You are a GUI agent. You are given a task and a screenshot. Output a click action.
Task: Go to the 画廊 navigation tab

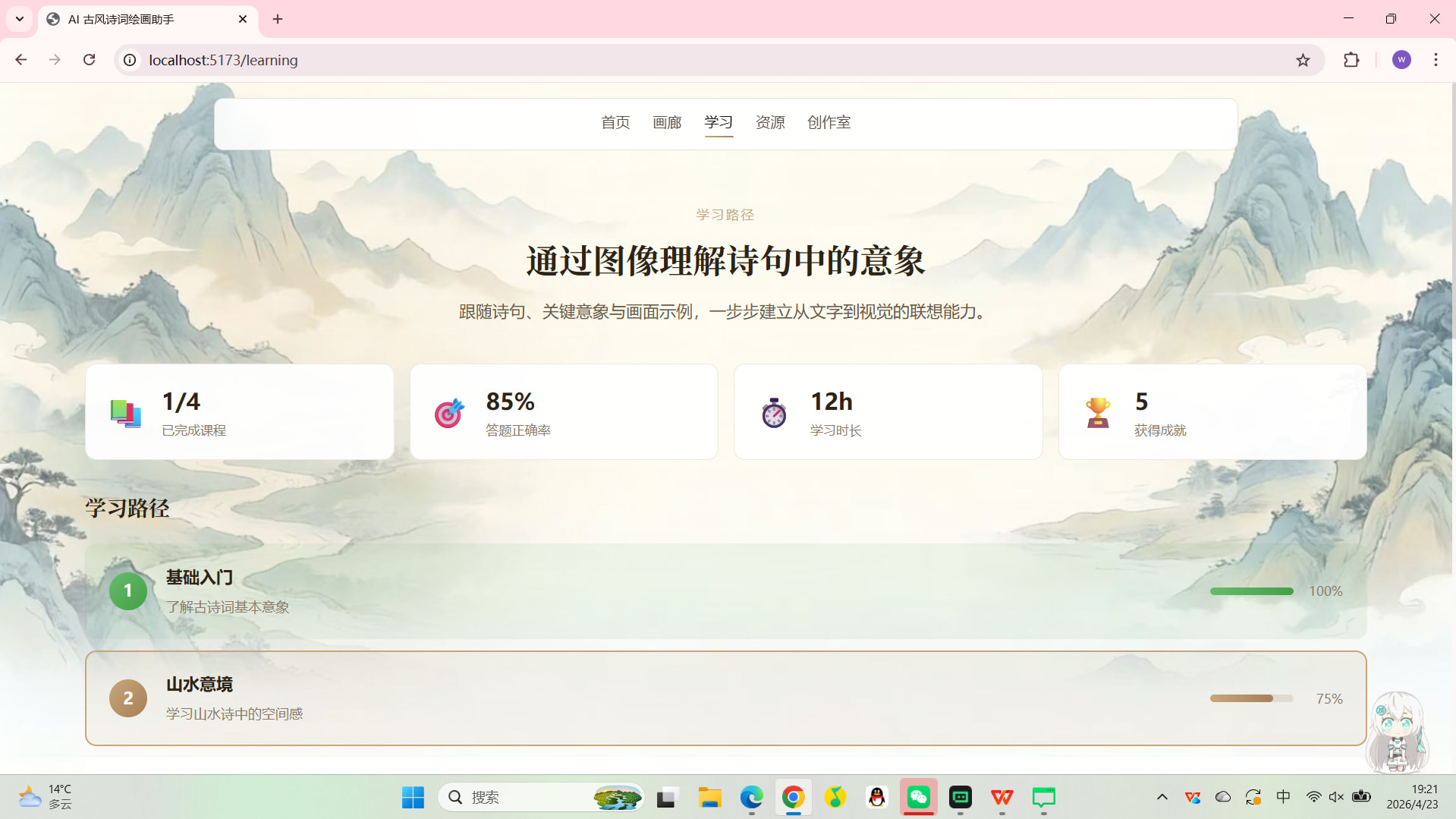[667, 122]
